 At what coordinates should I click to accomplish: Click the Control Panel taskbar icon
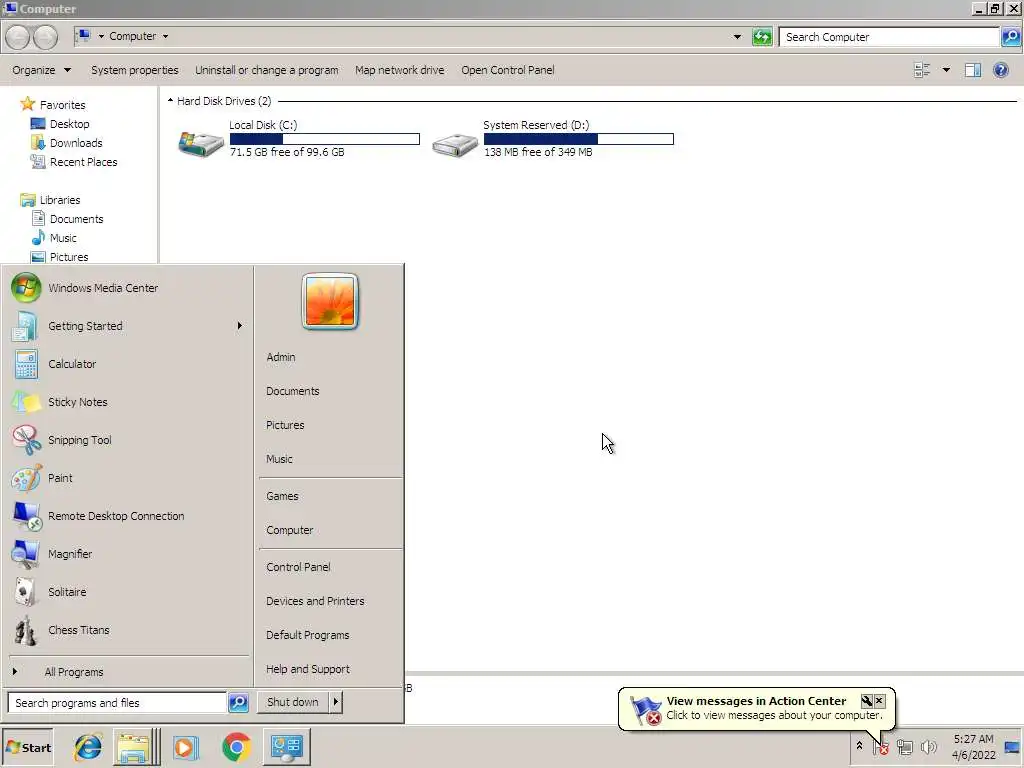point(287,747)
